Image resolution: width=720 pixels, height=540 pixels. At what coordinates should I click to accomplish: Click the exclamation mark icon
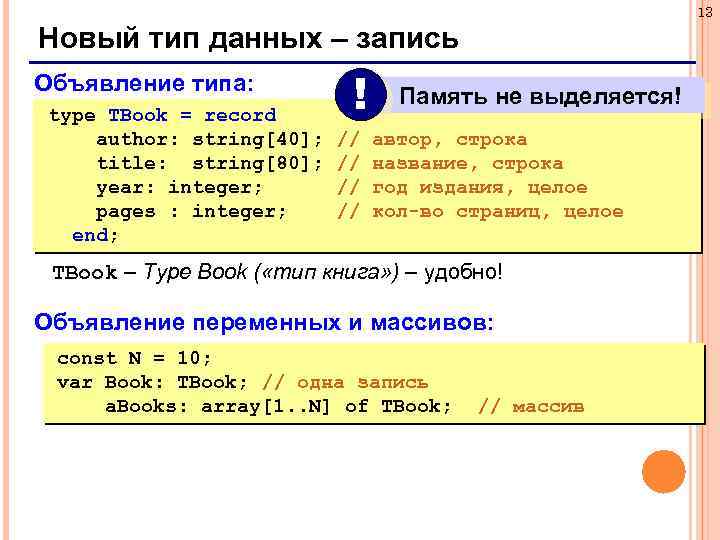coord(360,95)
